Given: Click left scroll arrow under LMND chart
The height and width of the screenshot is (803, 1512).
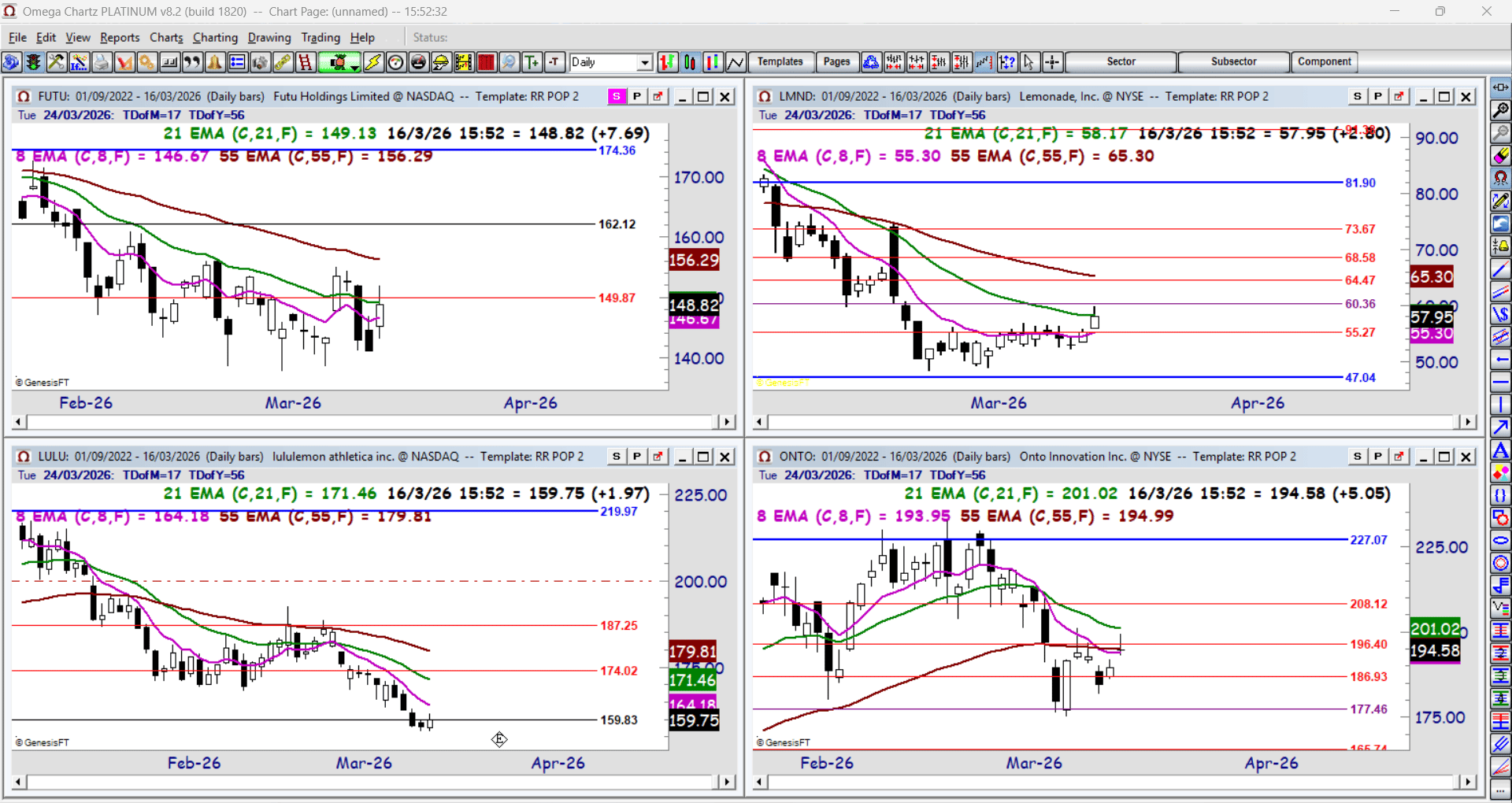Looking at the screenshot, I should (760, 422).
